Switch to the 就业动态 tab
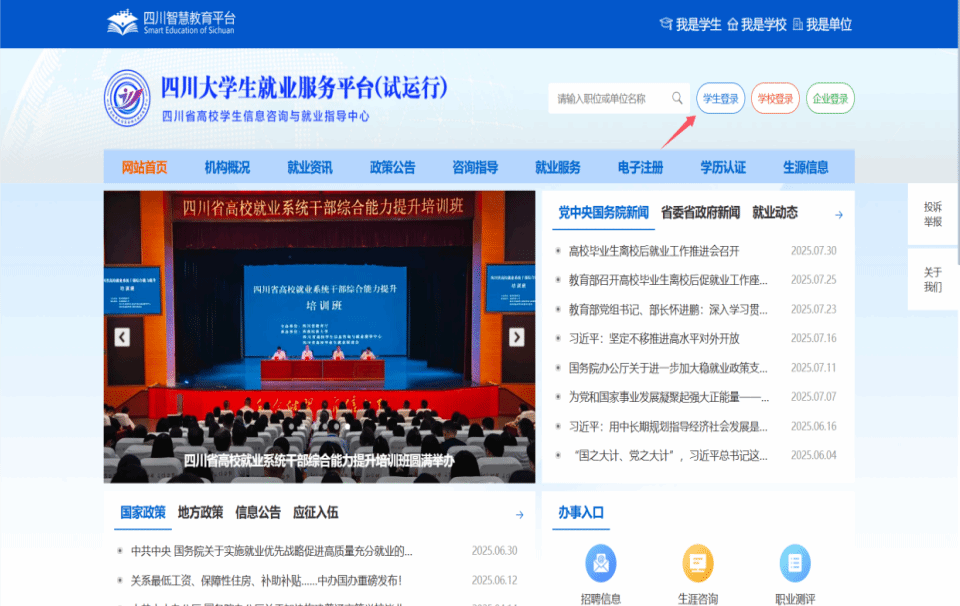The width and height of the screenshot is (960, 606). (x=775, y=212)
